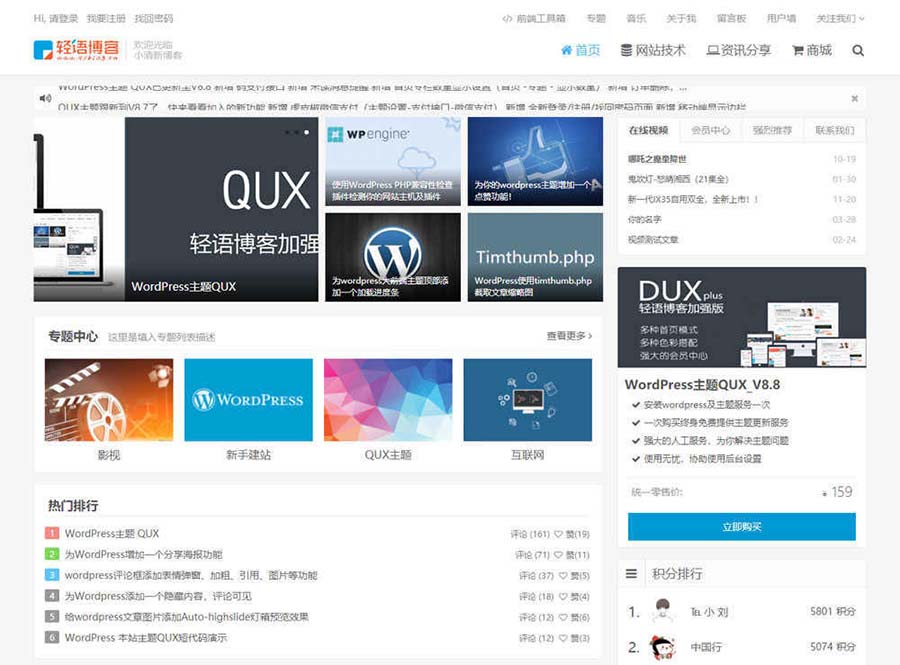This screenshot has width=900, height=665.
Task: Open the 影视 topic thumbnail
Action: tap(108, 400)
